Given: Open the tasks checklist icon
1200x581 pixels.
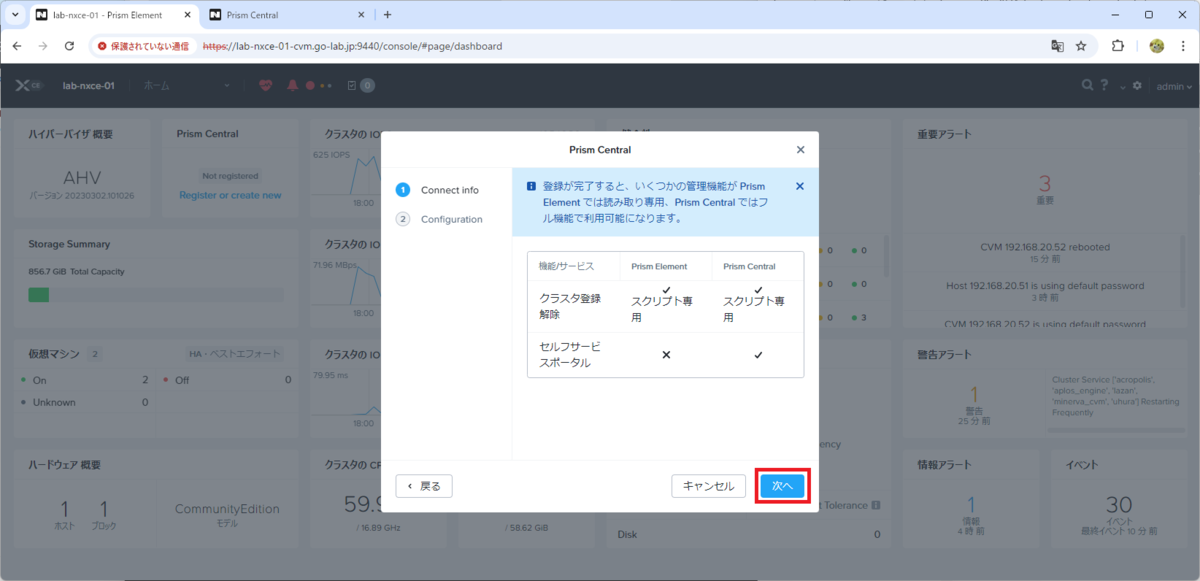Looking at the screenshot, I should pyautogui.click(x=352, y=86).
